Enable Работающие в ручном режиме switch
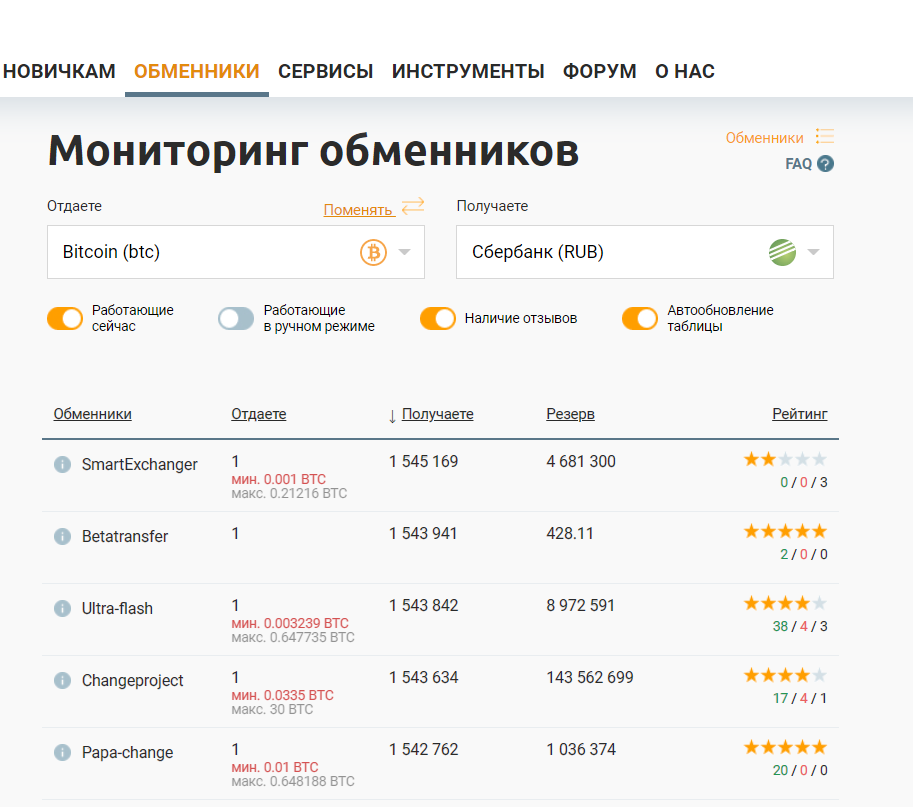 [236, 318]
